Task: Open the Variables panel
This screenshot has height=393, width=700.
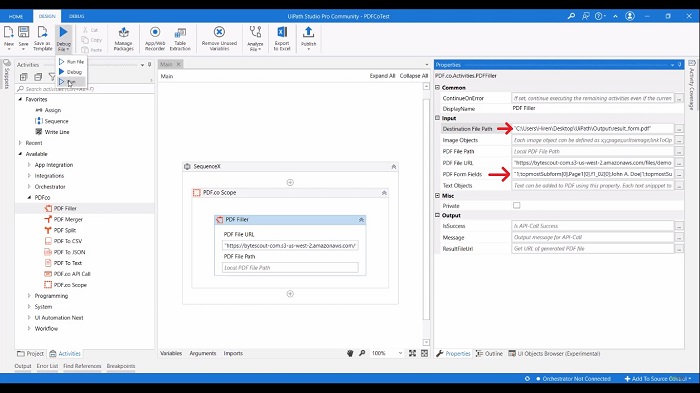Action: click(x=171, y=353)
